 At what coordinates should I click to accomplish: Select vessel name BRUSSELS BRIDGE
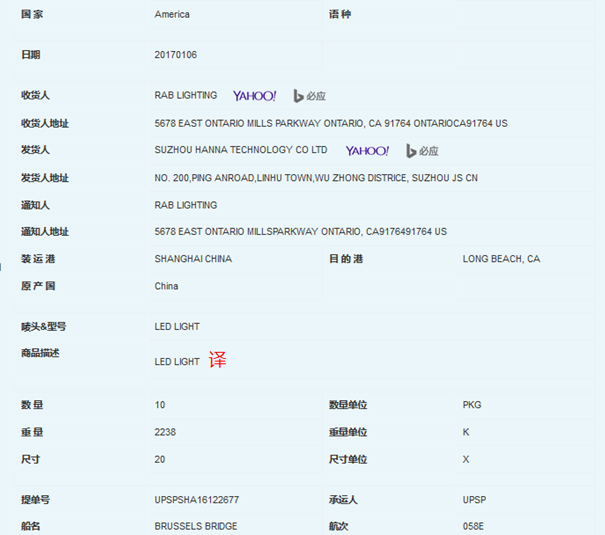point(196,526)
